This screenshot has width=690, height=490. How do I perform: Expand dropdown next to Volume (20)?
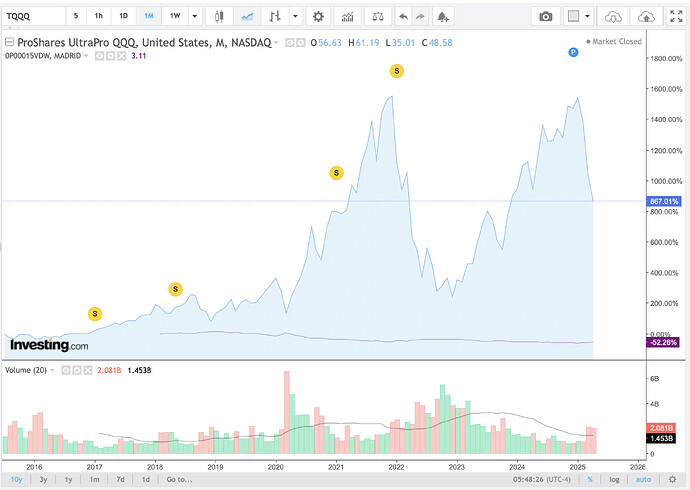click(52, 370)
